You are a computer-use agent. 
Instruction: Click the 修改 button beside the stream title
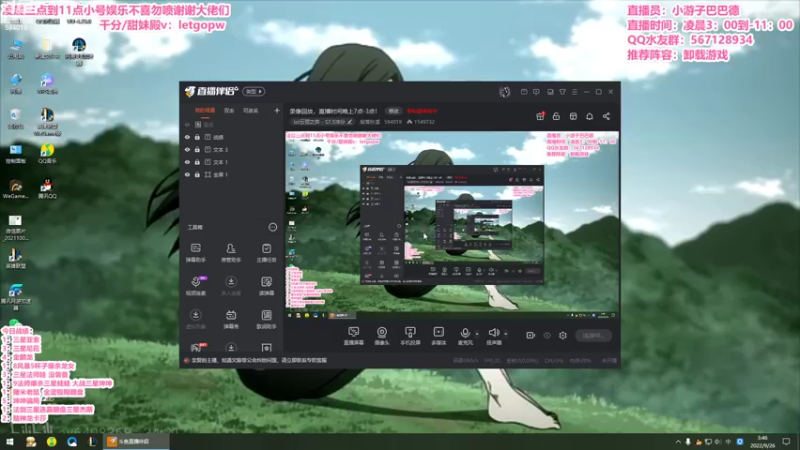[393, 111]
